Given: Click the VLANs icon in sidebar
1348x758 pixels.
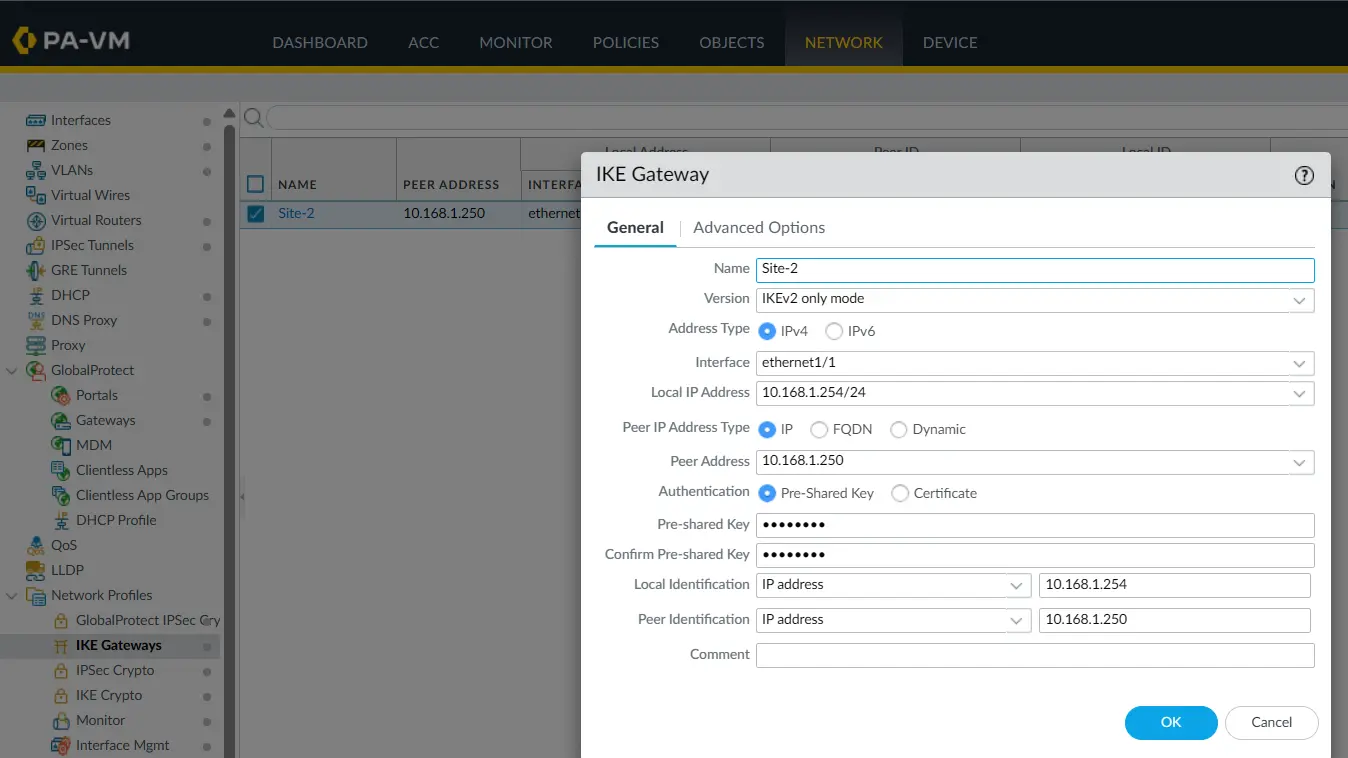Looking at the screenshot, I should (36, 170).
